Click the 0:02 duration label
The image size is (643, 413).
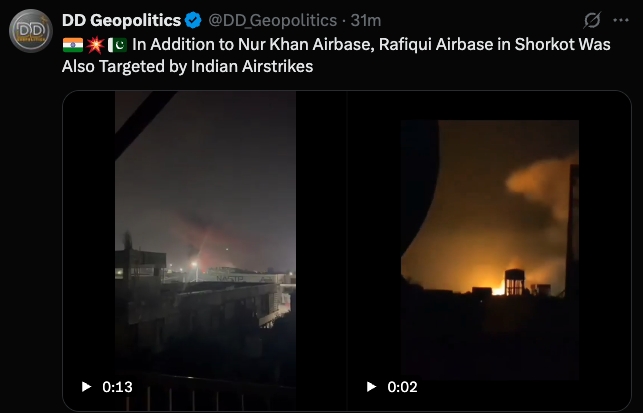pos(402,387)
